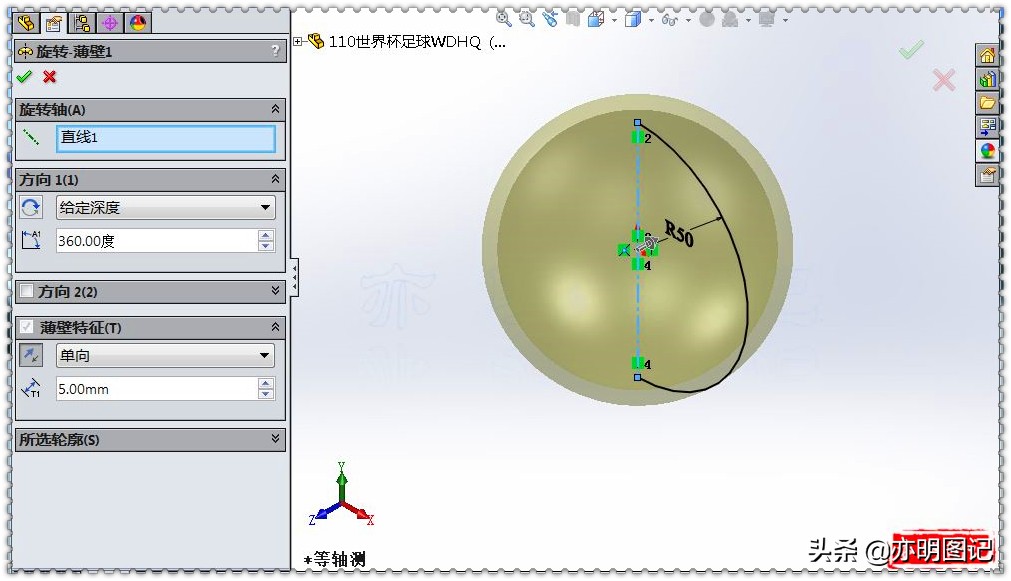Image resolution: width=1011 pixels, height=581 pixels.
Task: Enable the 方向2(2) direction checkbox
Action: click(x=27, y=291)
